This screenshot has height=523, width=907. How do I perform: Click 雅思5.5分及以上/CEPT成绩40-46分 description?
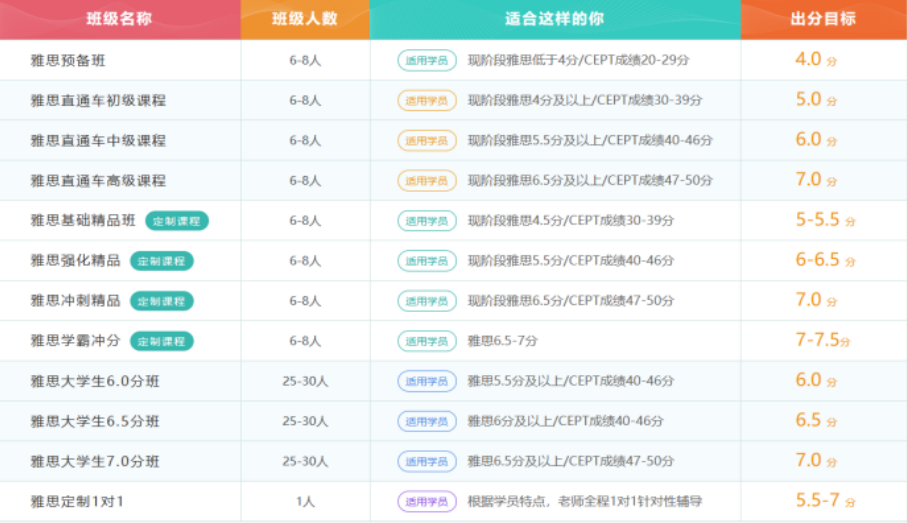[571, 381]
